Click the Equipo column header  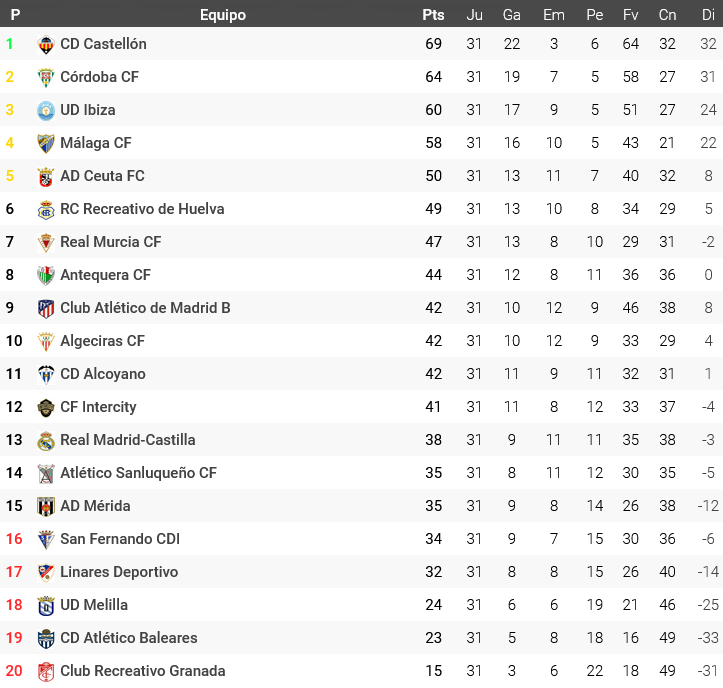[222, 15]
